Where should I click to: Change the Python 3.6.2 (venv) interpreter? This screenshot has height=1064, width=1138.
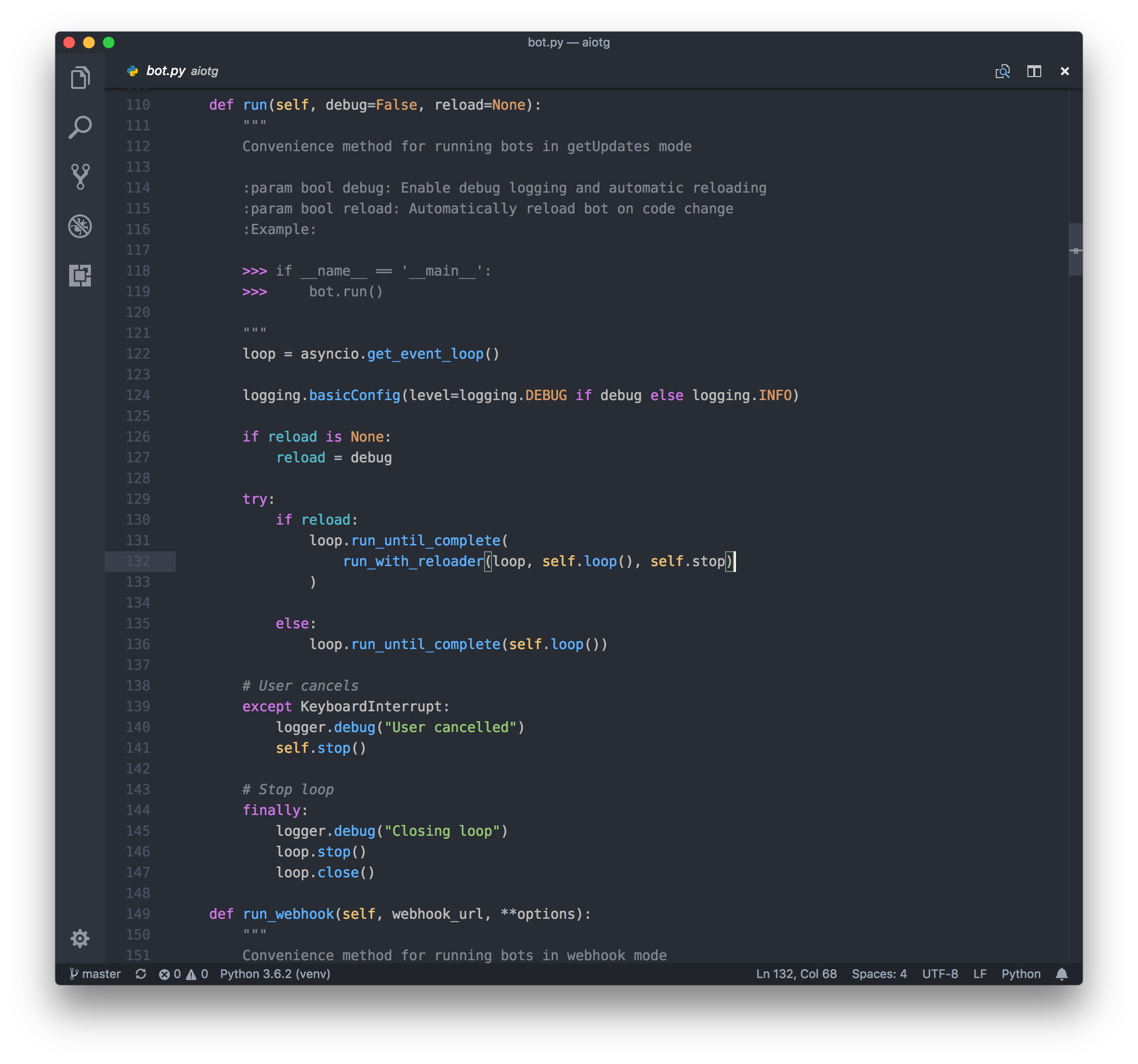pos(275,974)
